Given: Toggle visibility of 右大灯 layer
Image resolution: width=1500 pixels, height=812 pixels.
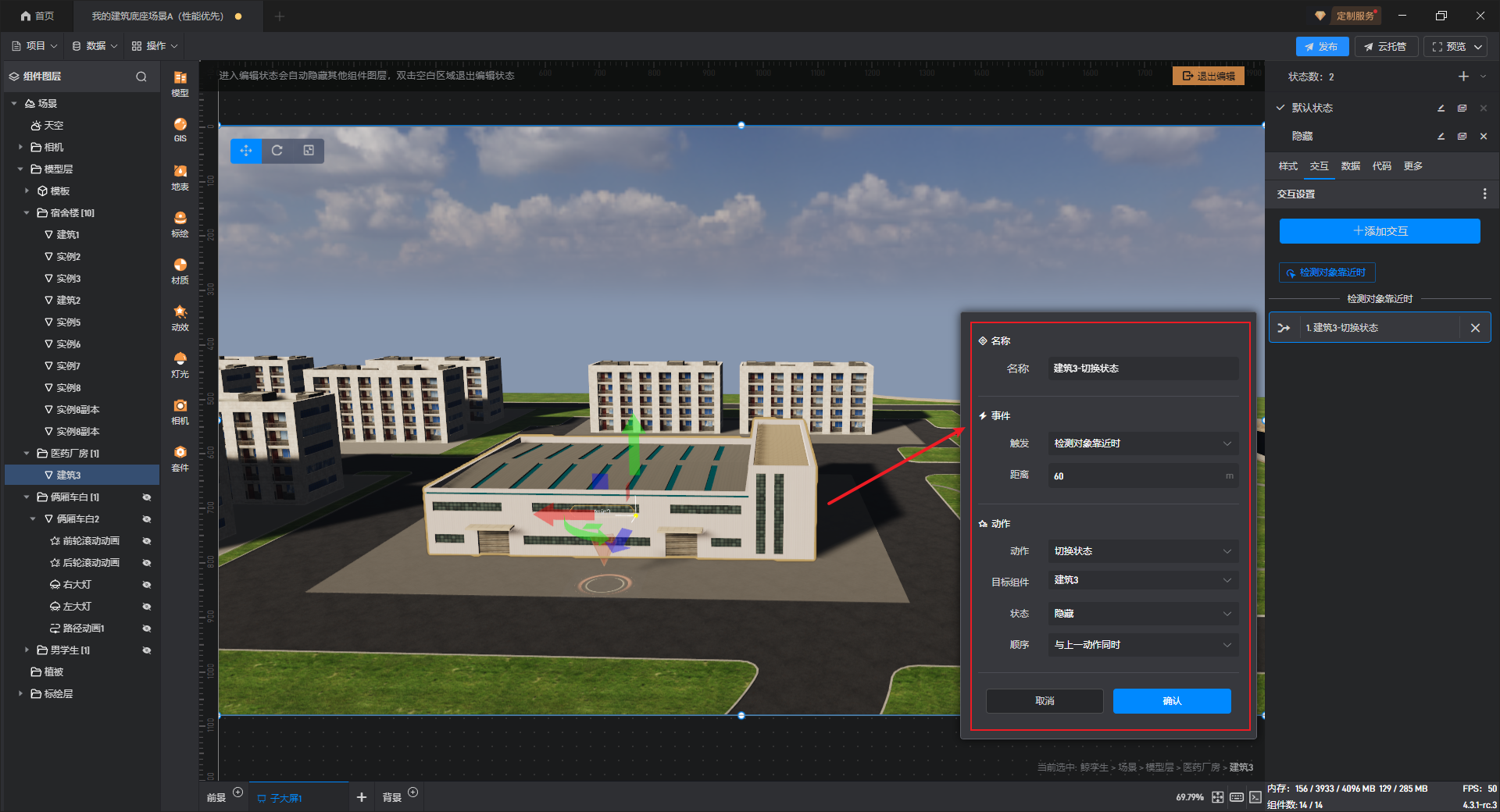Looking at the screenshot, I should click(146, 585).
